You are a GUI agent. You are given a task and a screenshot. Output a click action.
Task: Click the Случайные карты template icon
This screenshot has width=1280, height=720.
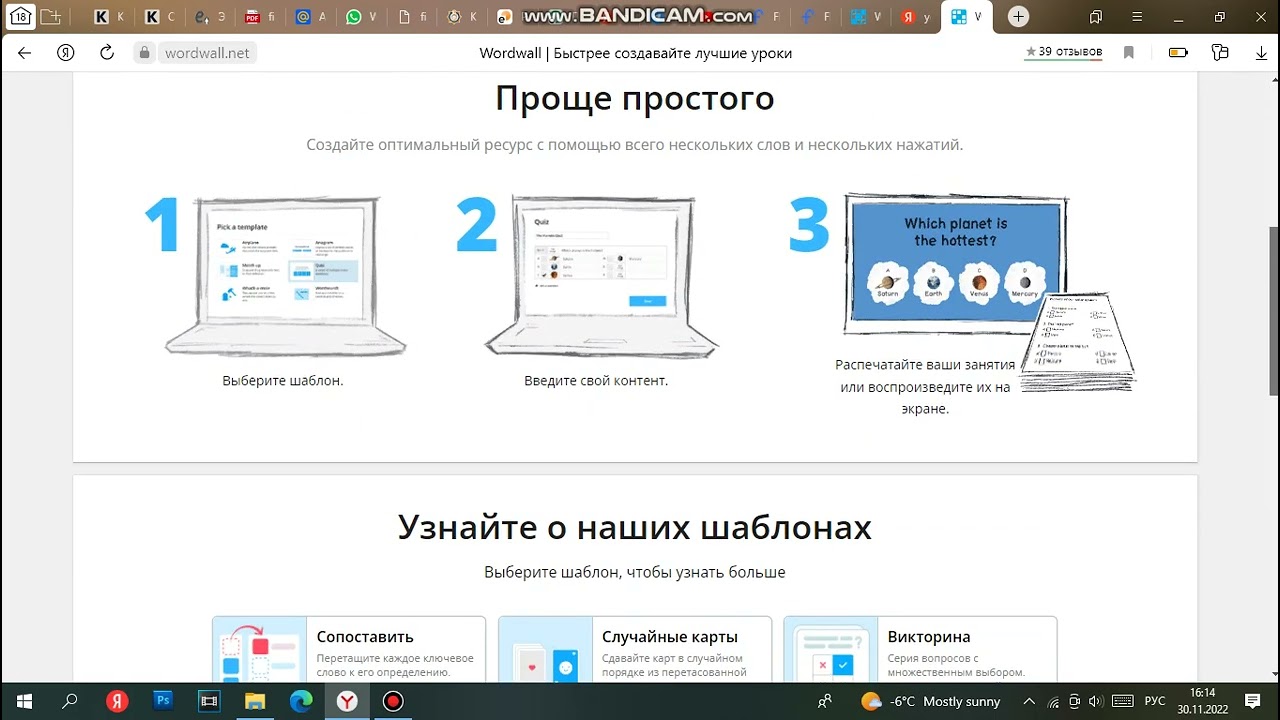545,650
